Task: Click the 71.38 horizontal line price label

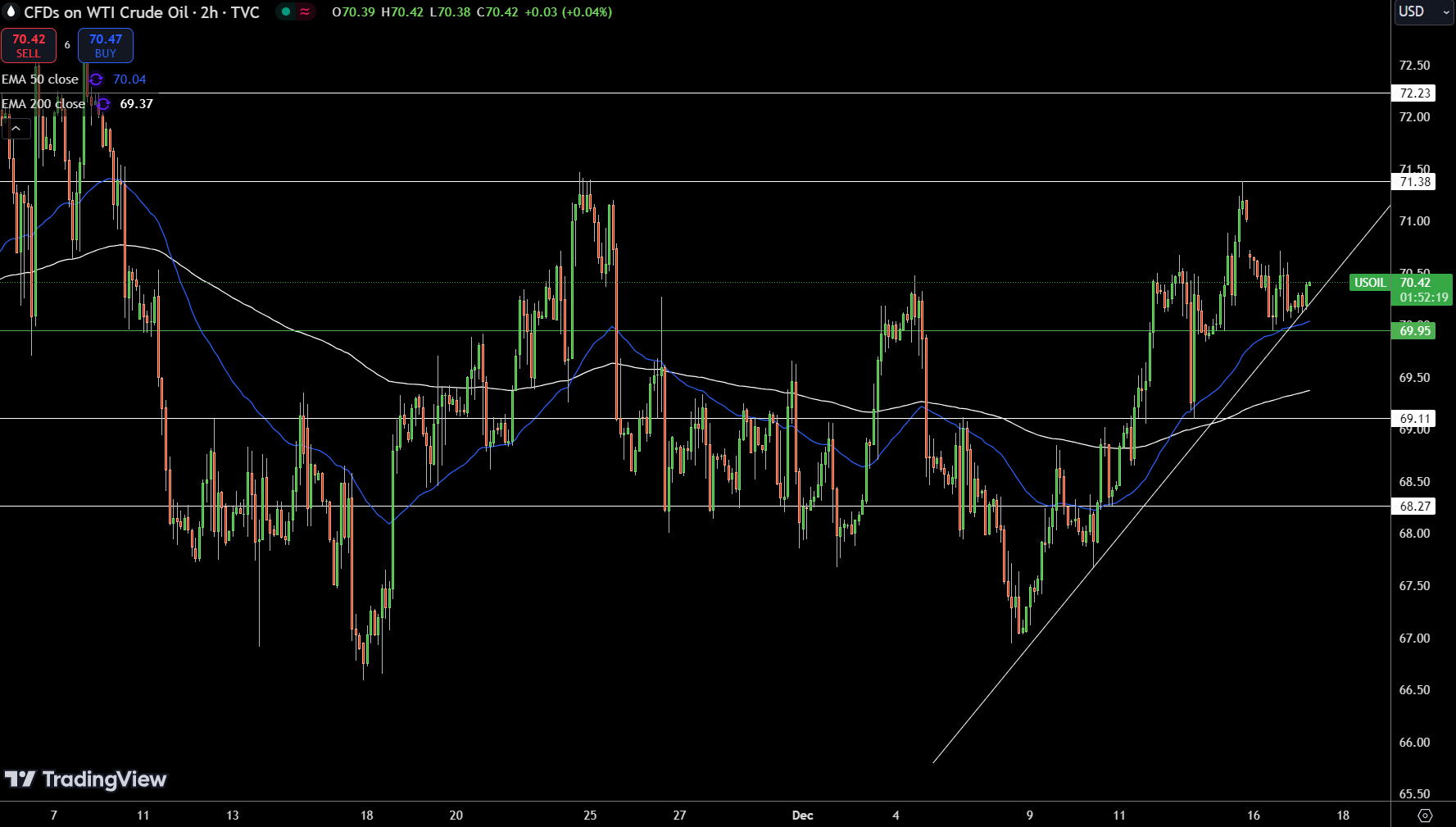Action: point(1414,182)
